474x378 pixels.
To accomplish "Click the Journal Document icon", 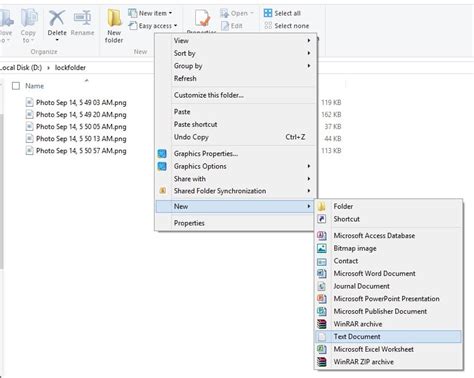I will coord(322,286).
